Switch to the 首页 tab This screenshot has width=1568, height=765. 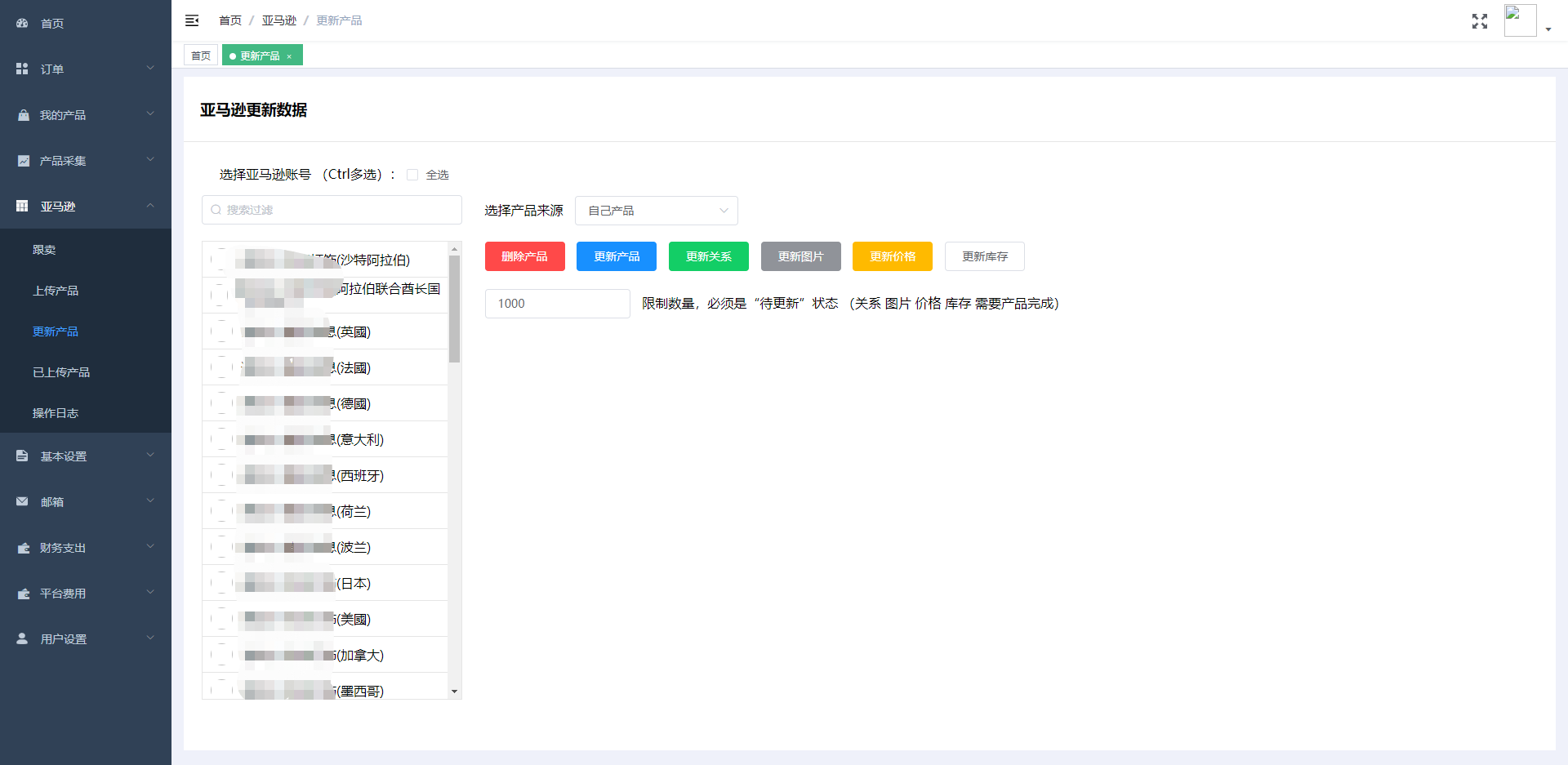[x=201, y=56]
